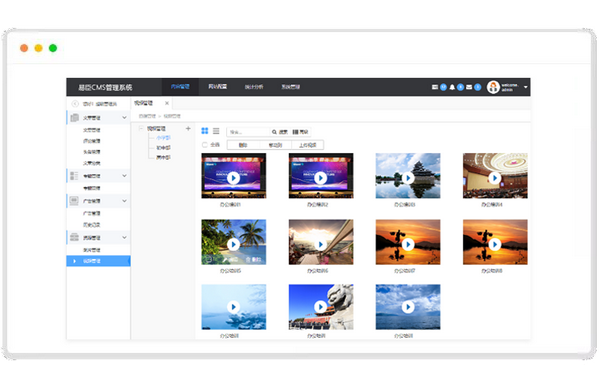Play the waterfront boardwalk video

321,244
